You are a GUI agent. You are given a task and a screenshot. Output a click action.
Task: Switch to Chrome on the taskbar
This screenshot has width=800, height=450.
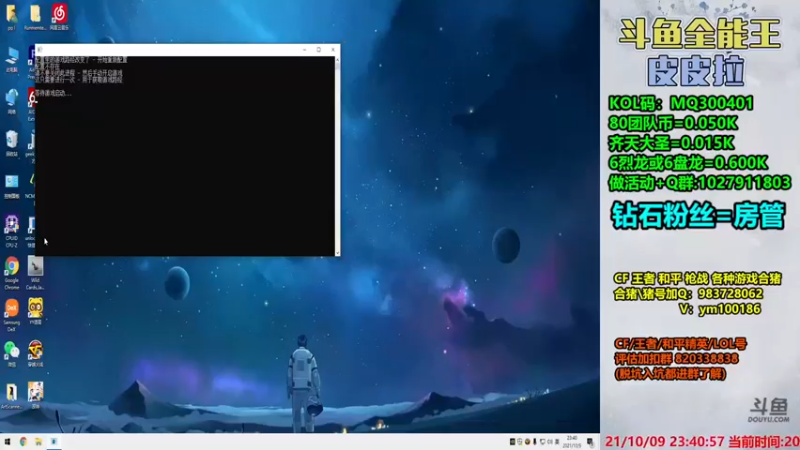pos(23,442)
